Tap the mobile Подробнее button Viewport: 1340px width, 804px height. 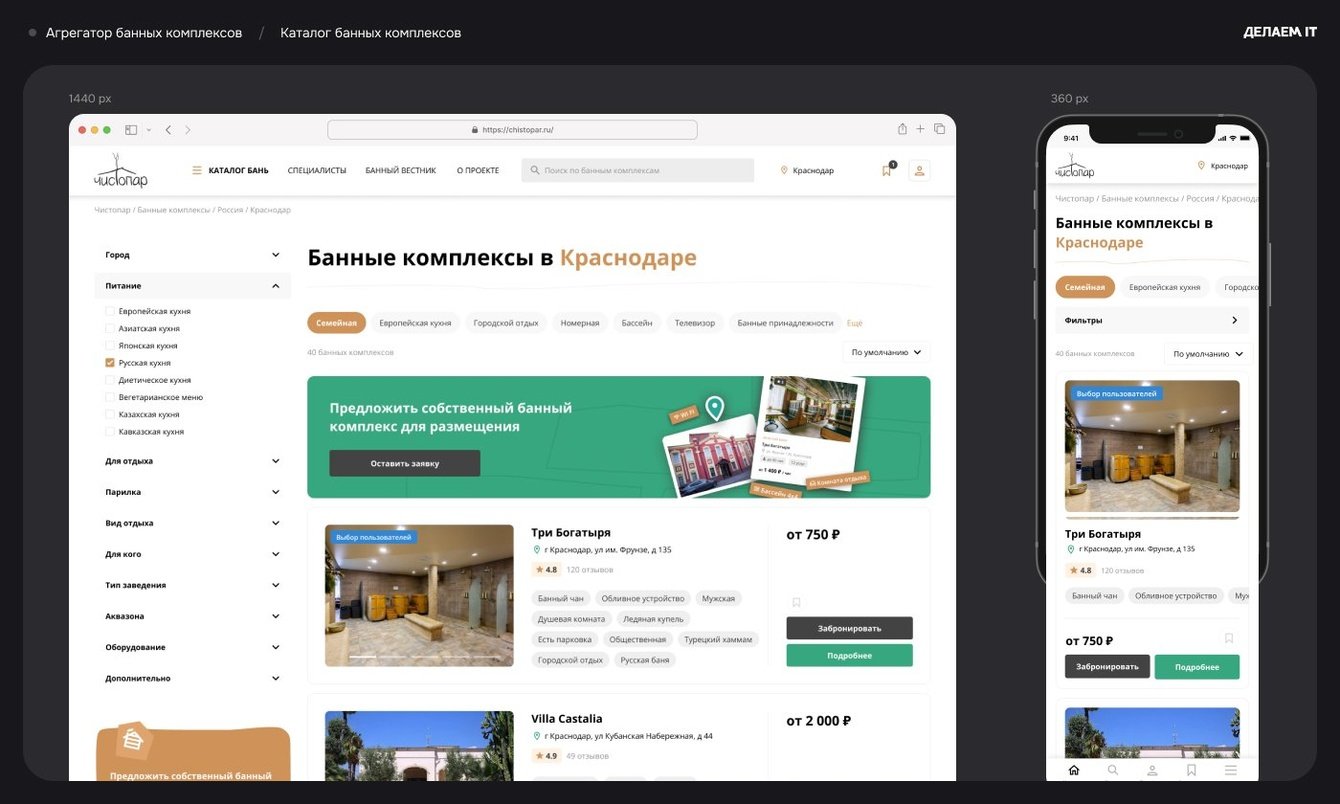click(1197, 667)
